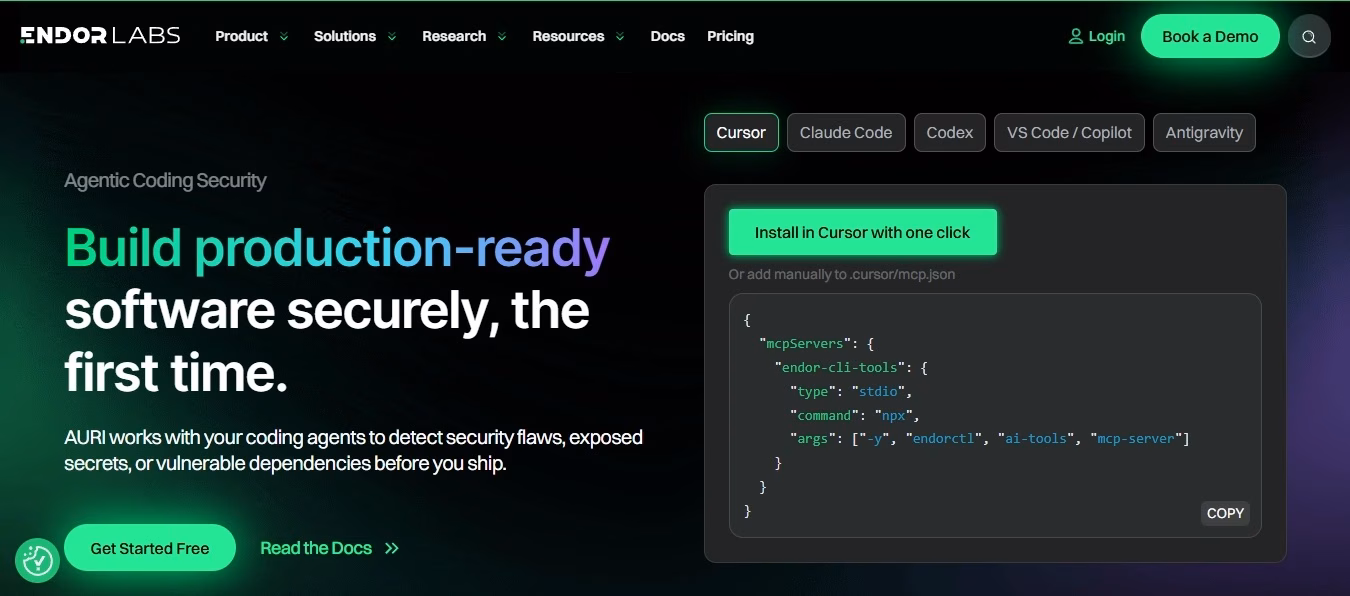Click the double chevron after Read the Docs
Viewport: 1350px width, 596px height.
tap(392, 548)
